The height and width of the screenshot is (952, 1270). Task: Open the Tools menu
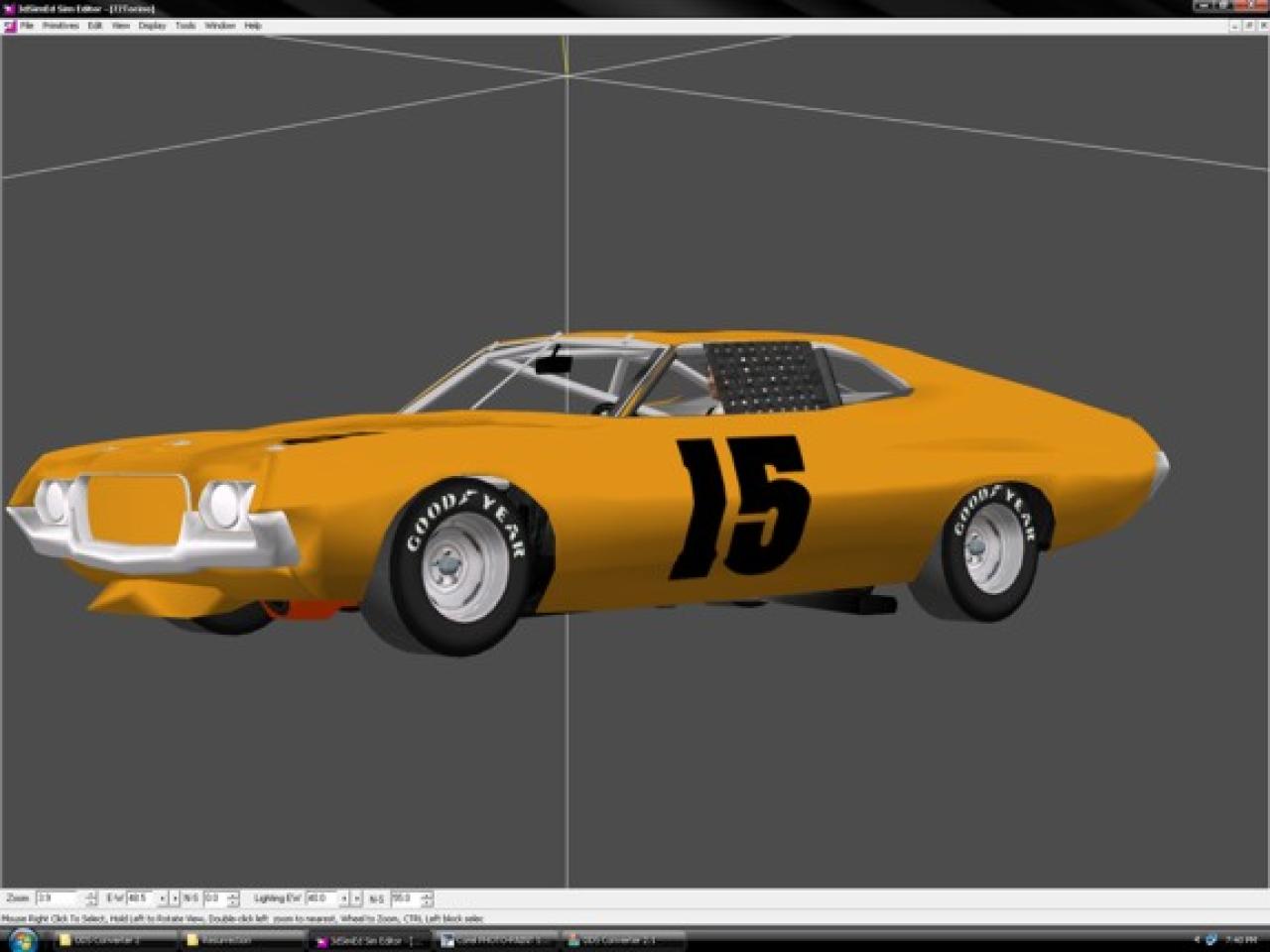click(186, 26)
